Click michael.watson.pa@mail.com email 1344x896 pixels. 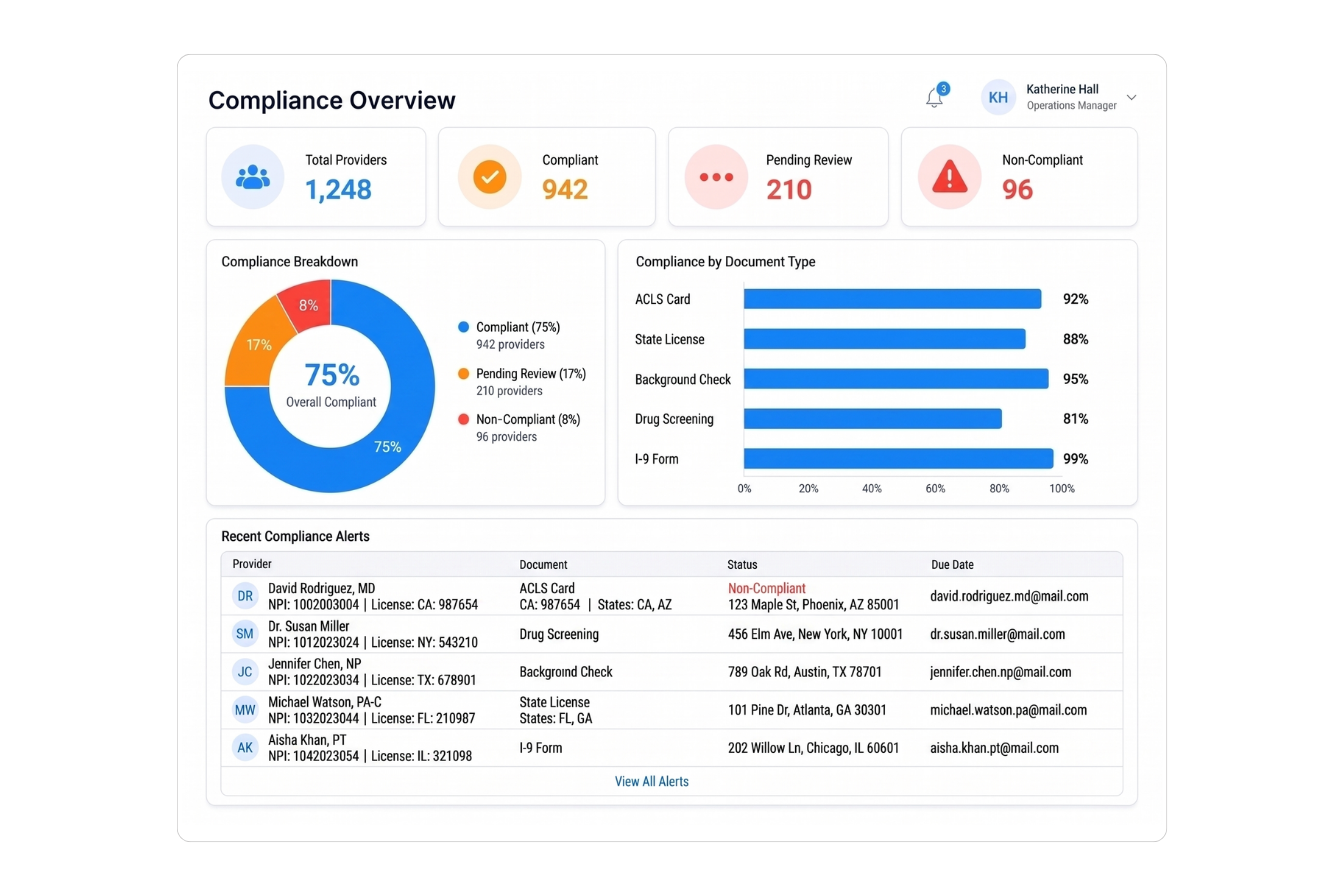click(1008, 710)
